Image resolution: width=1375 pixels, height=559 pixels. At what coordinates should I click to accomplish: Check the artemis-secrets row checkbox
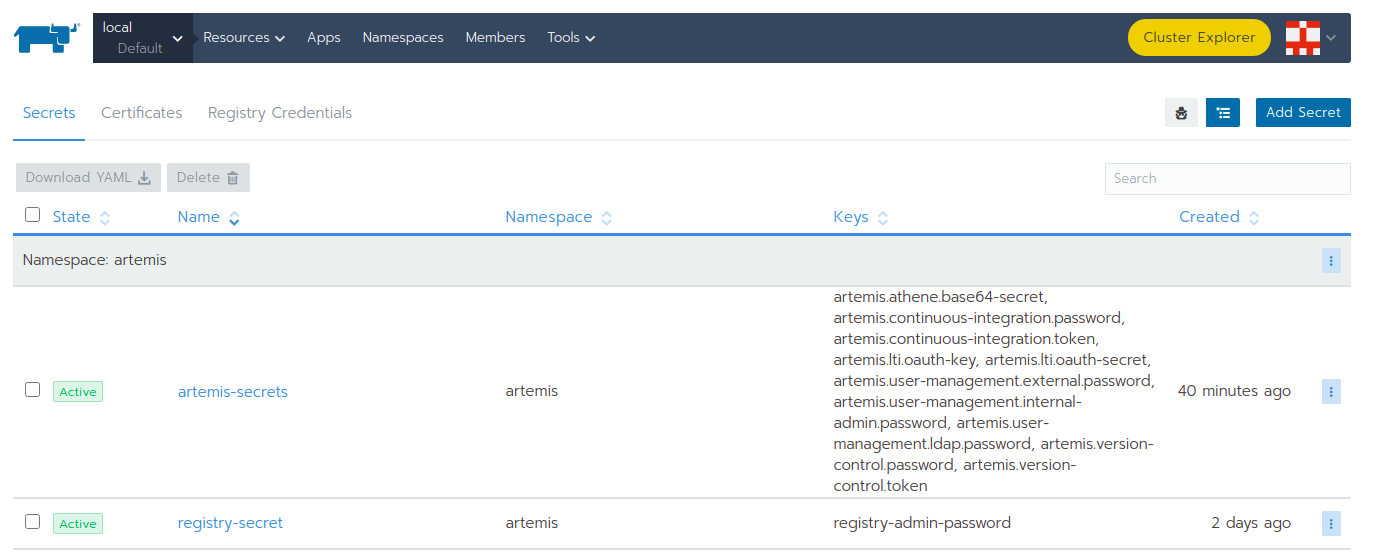pyautogui.click(x=33, y=390)
